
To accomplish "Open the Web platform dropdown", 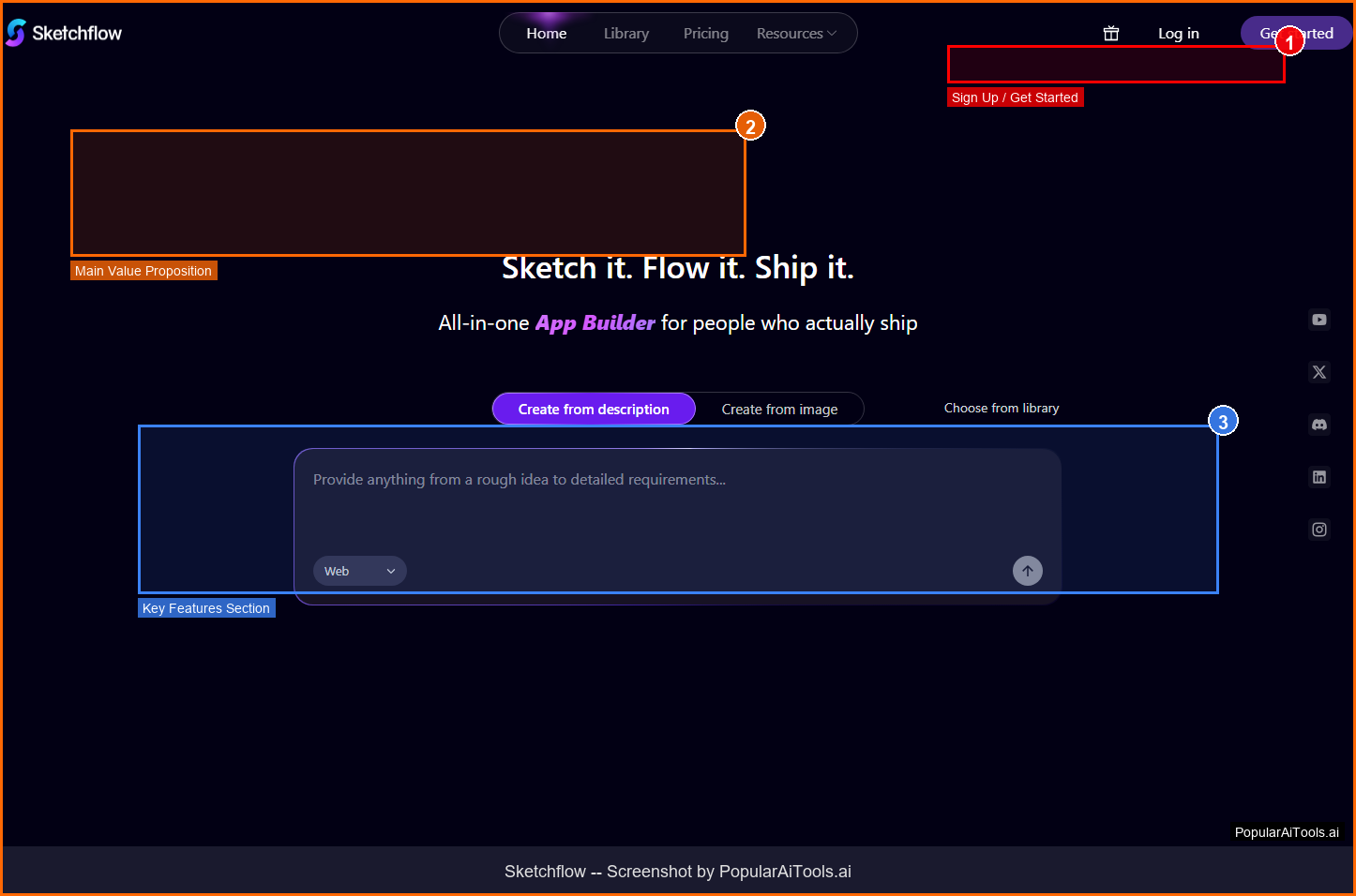I will 359,571.
